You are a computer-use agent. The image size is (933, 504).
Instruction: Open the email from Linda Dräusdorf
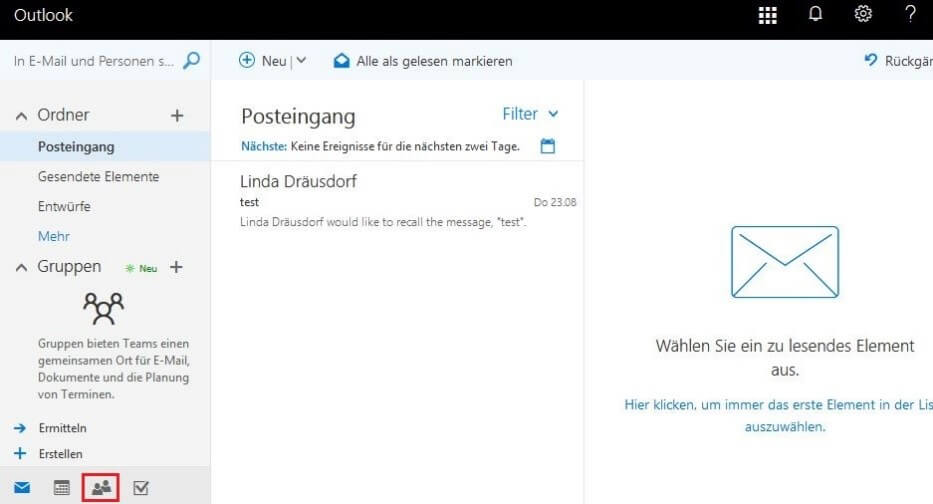[x=397, y=201]
